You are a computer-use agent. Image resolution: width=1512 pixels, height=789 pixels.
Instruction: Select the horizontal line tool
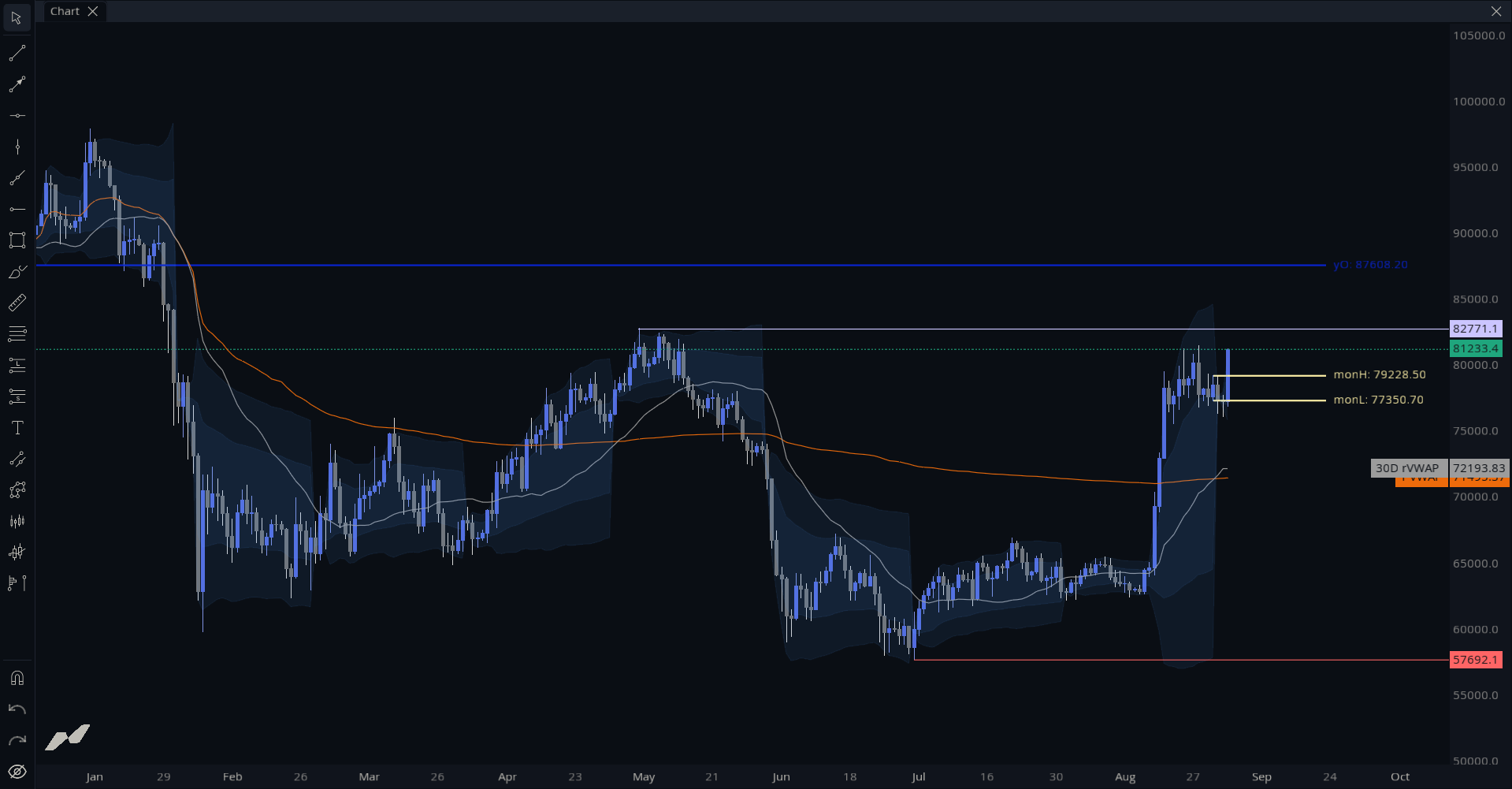[x=17, y=116]
